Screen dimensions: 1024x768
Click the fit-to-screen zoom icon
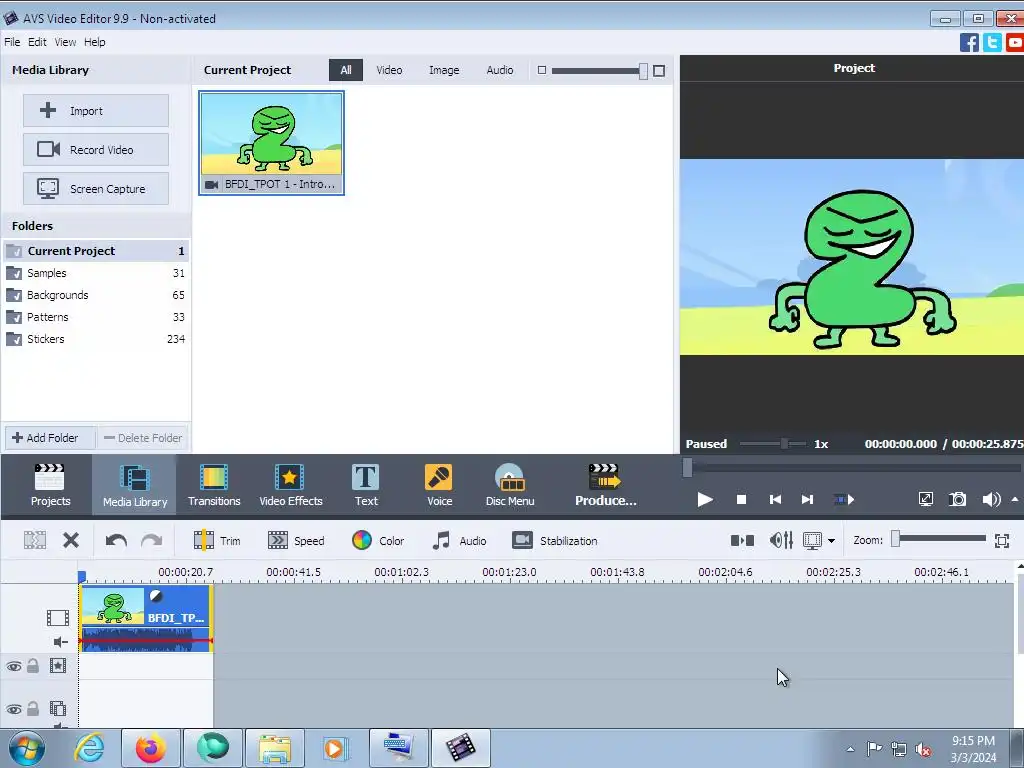click(x=1002, y=540)
